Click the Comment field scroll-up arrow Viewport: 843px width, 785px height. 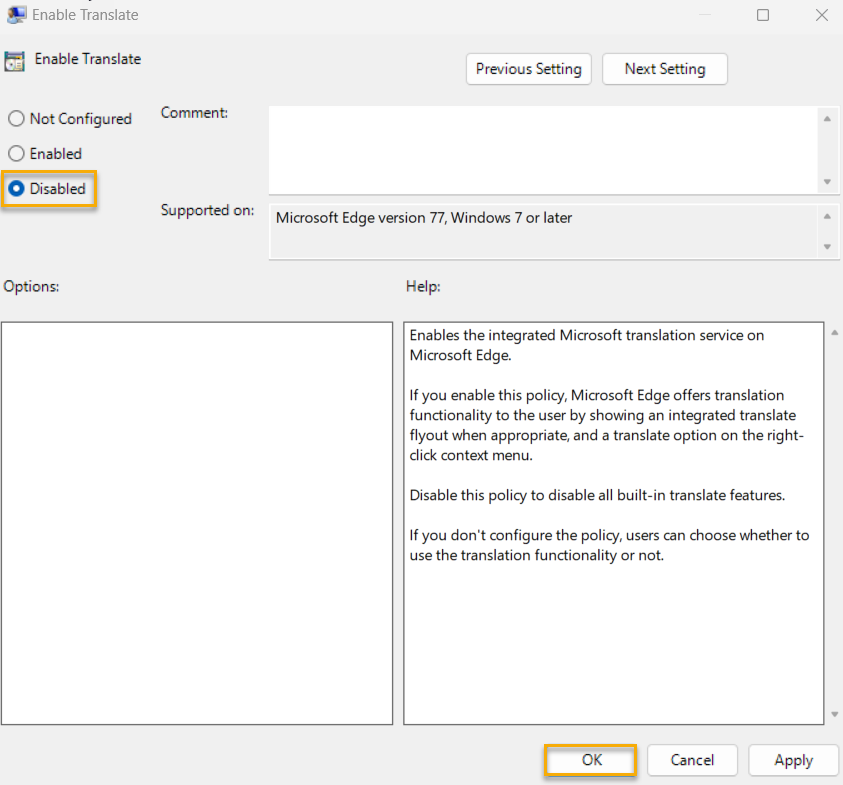[828, 118]
